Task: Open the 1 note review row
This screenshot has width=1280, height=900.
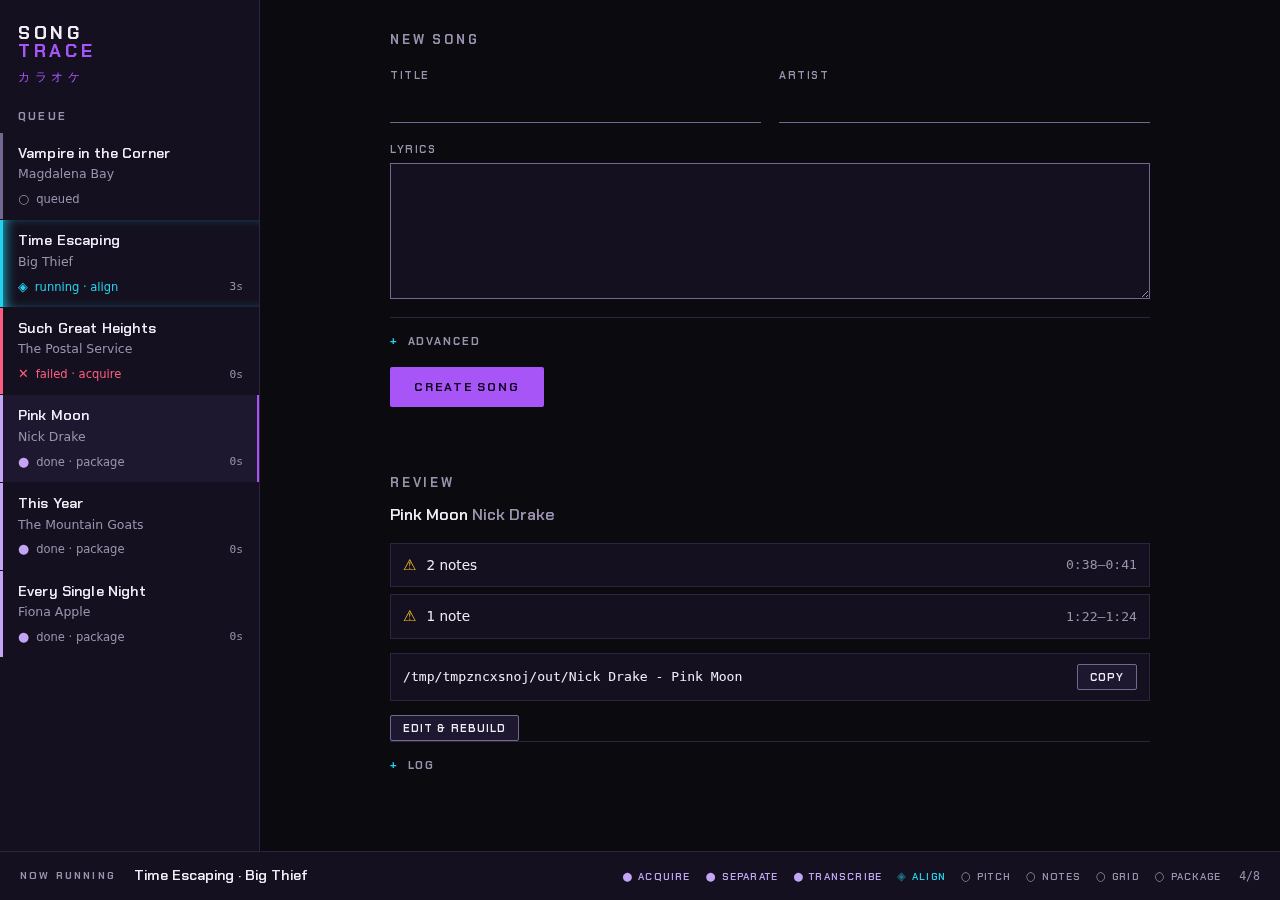Action: (770, 616)
